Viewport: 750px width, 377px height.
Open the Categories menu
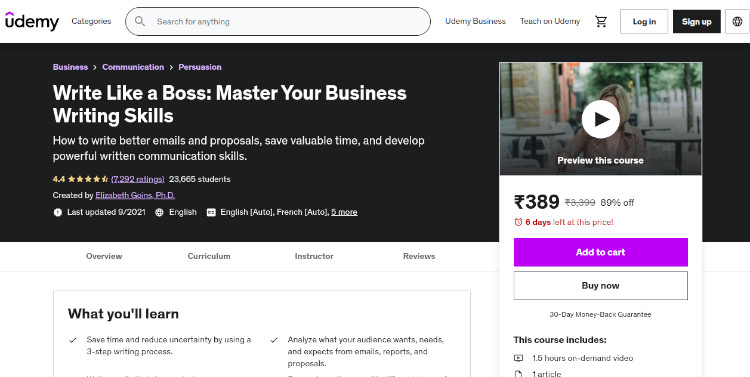pyautogui.click(x=91, y=21)
